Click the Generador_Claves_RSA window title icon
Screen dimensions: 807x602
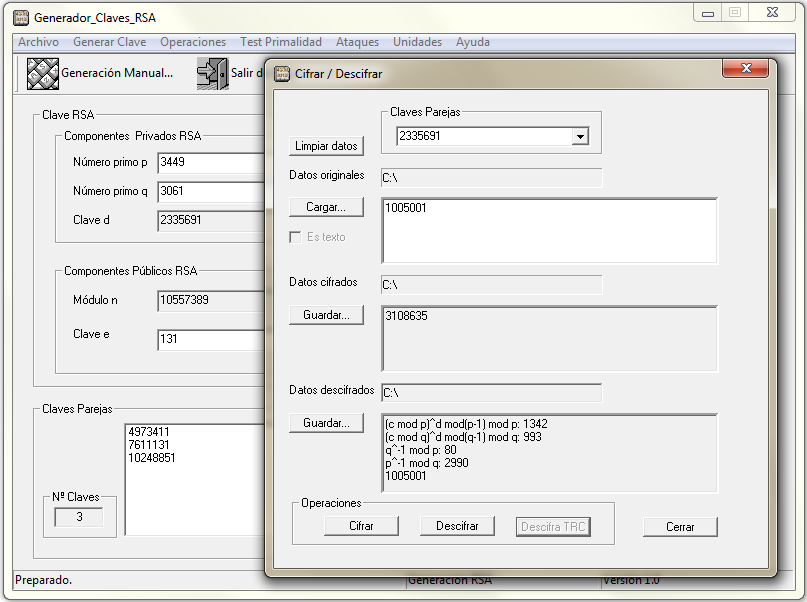click(20, 18)
